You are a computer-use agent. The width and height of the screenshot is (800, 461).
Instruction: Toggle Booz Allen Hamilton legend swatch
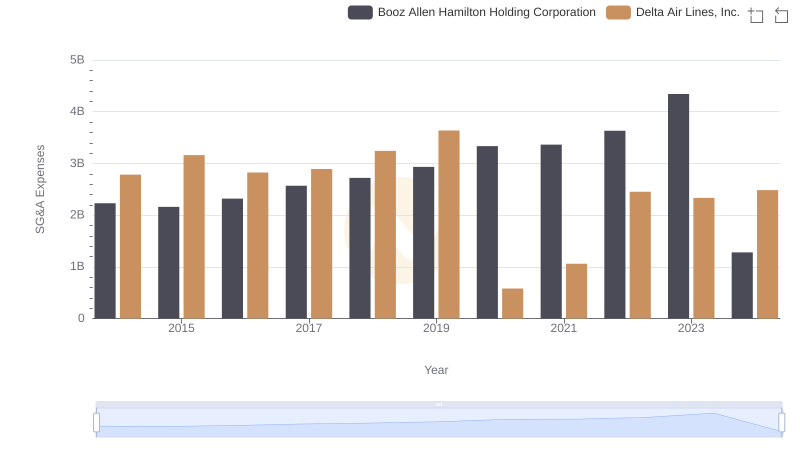(360, 12)
